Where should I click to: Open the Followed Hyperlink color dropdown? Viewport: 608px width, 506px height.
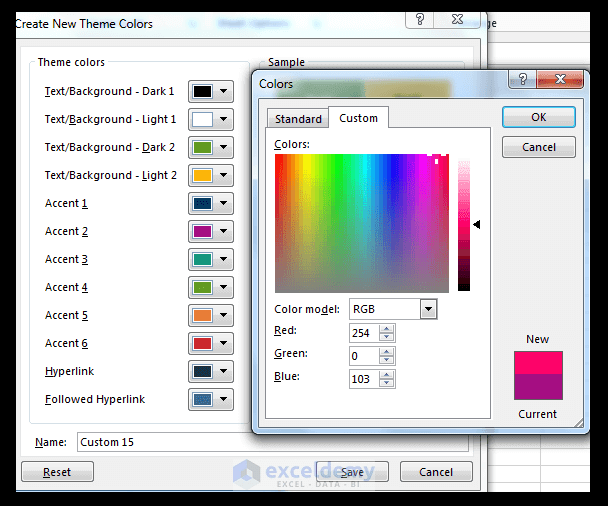pyautogui.click(x=211, y=399)
